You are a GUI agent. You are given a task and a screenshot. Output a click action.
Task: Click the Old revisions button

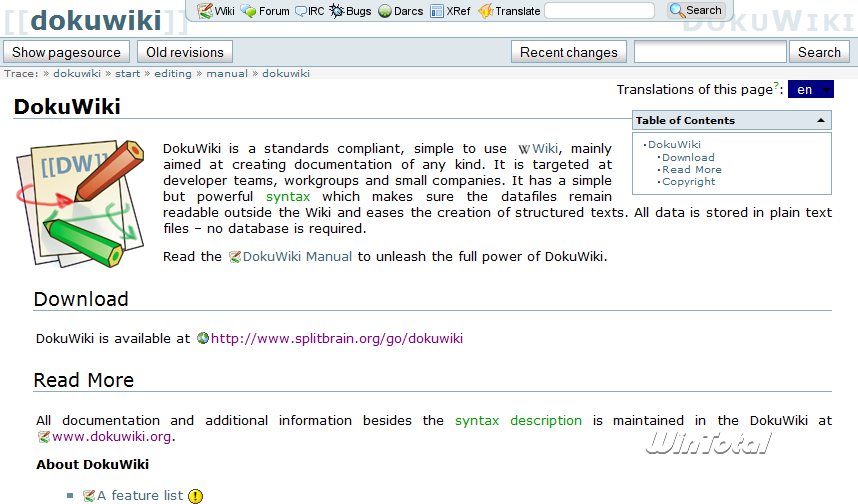click(185, 52)
